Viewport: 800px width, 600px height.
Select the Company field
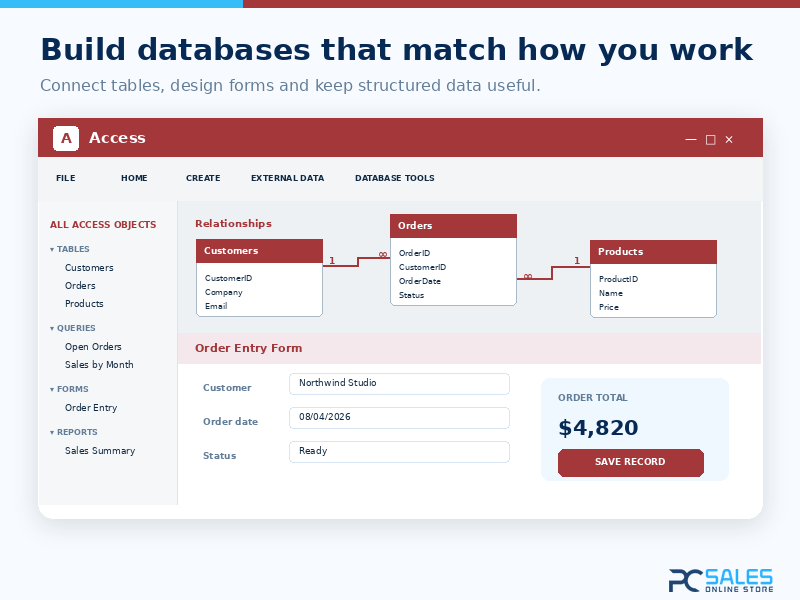223,292
